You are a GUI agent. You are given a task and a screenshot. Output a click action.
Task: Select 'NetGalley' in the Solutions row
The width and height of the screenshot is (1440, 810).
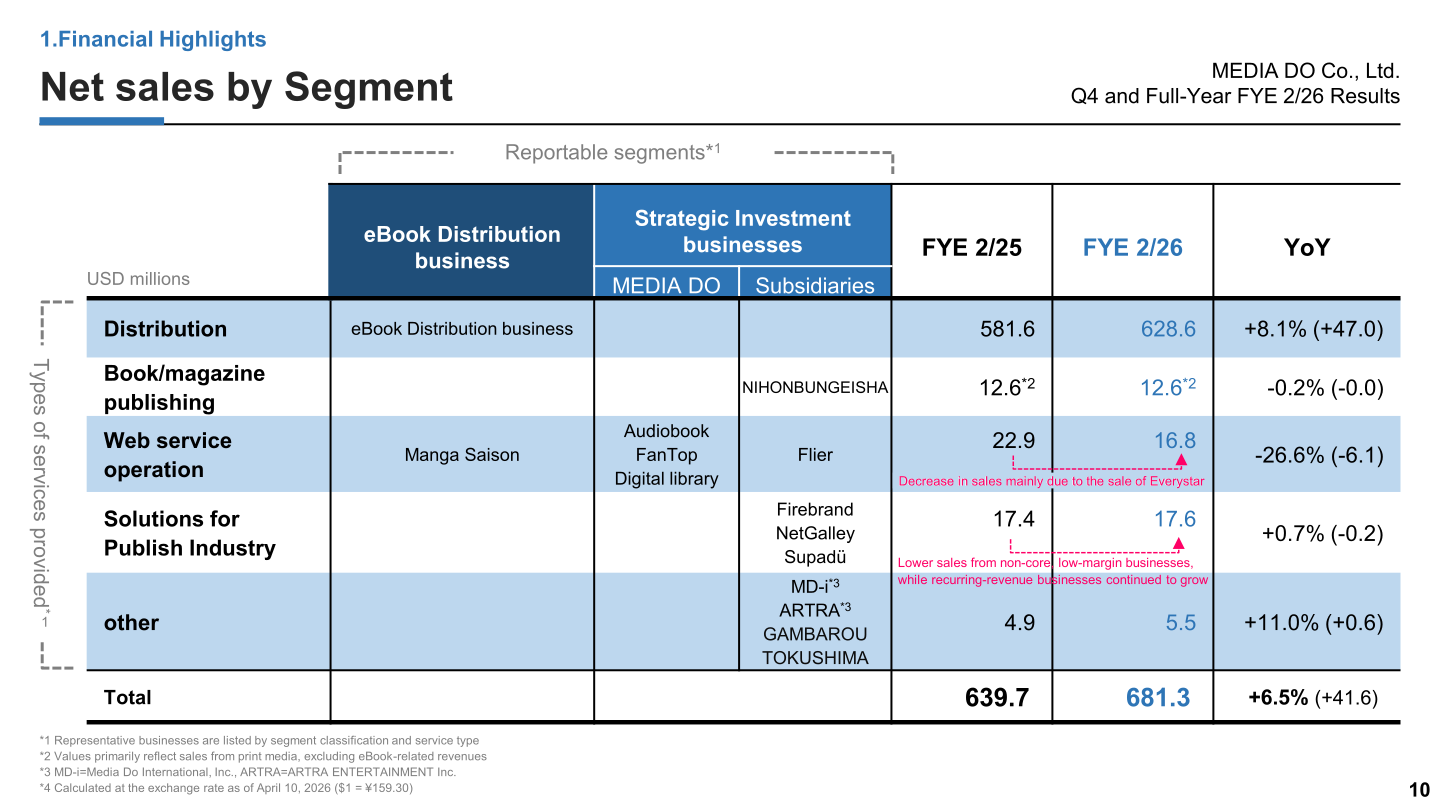(x=815, y=533)
